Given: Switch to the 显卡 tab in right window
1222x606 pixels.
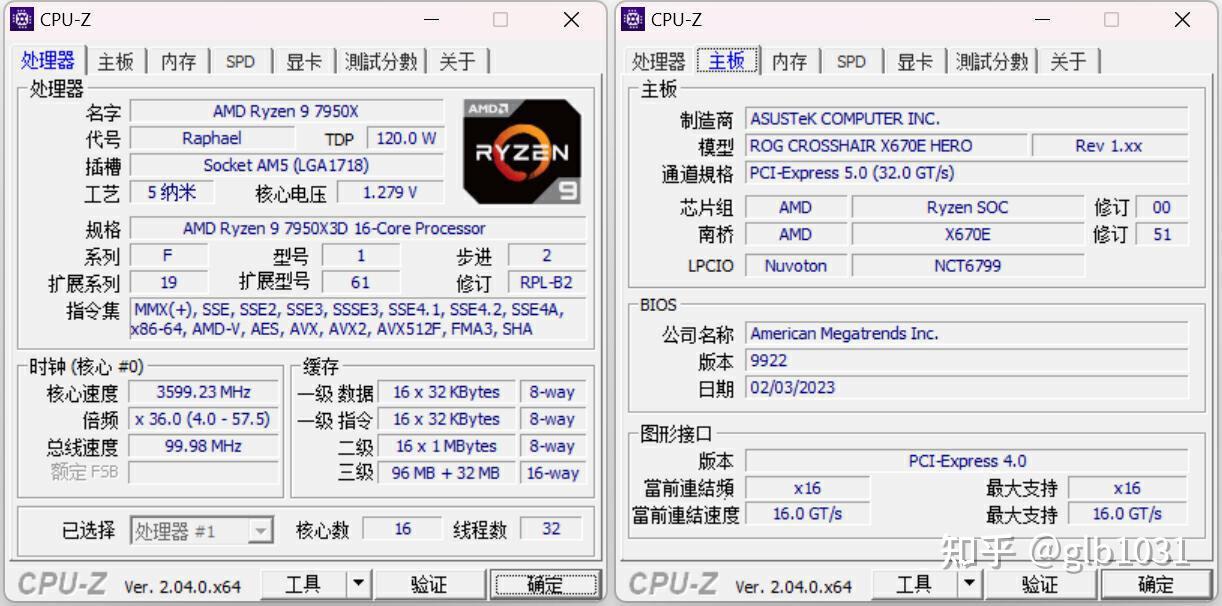Looking at the screenshot, I should pos(914,60).
